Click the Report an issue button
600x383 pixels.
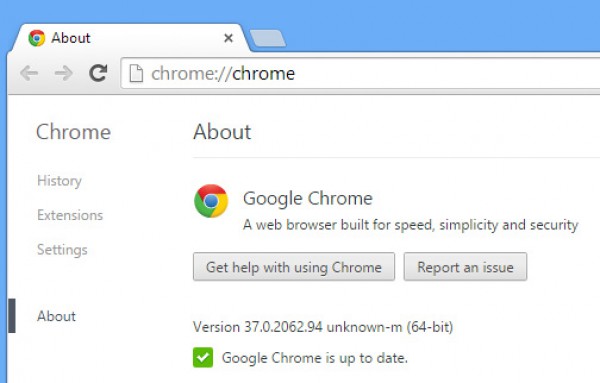[465, 267]
